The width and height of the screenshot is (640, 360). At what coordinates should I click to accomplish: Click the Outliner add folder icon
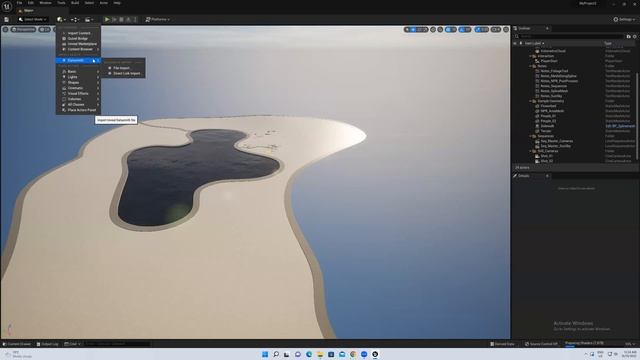point(629,36)
